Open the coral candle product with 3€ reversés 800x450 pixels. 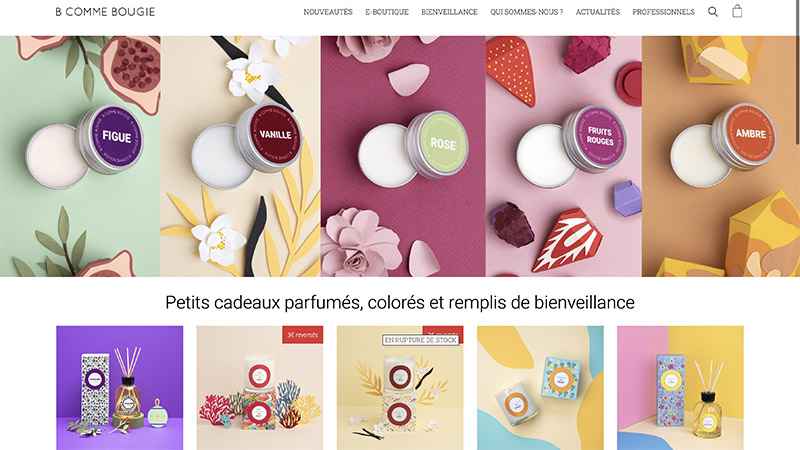click(260, 388)
